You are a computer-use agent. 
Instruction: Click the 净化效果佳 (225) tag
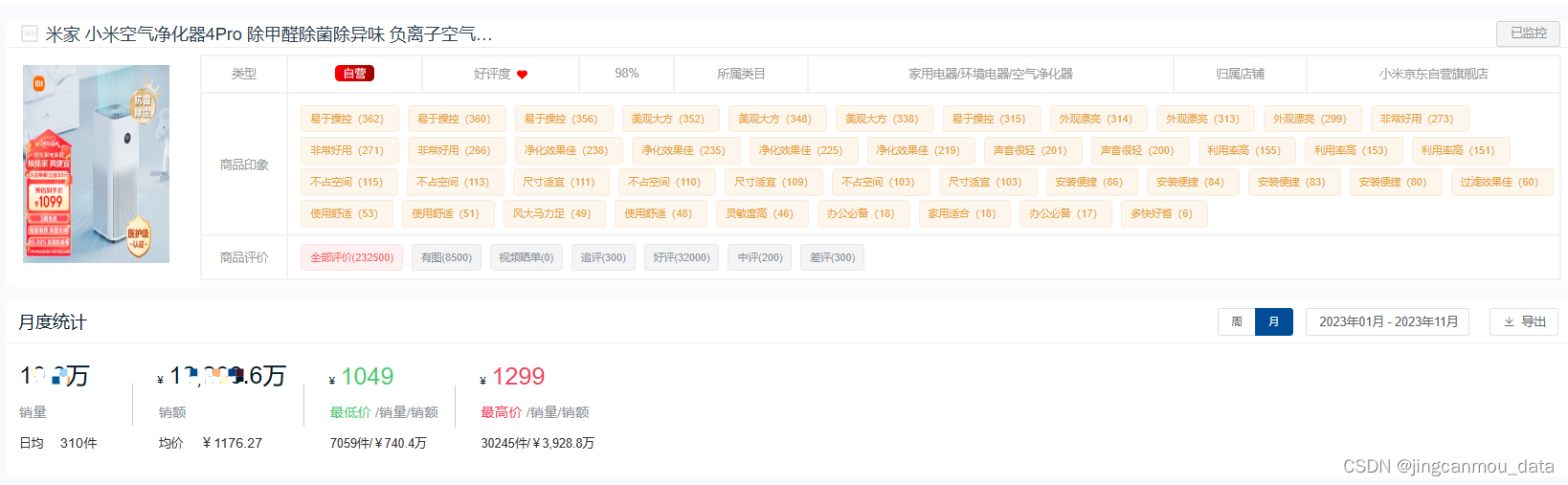point(803,150)
